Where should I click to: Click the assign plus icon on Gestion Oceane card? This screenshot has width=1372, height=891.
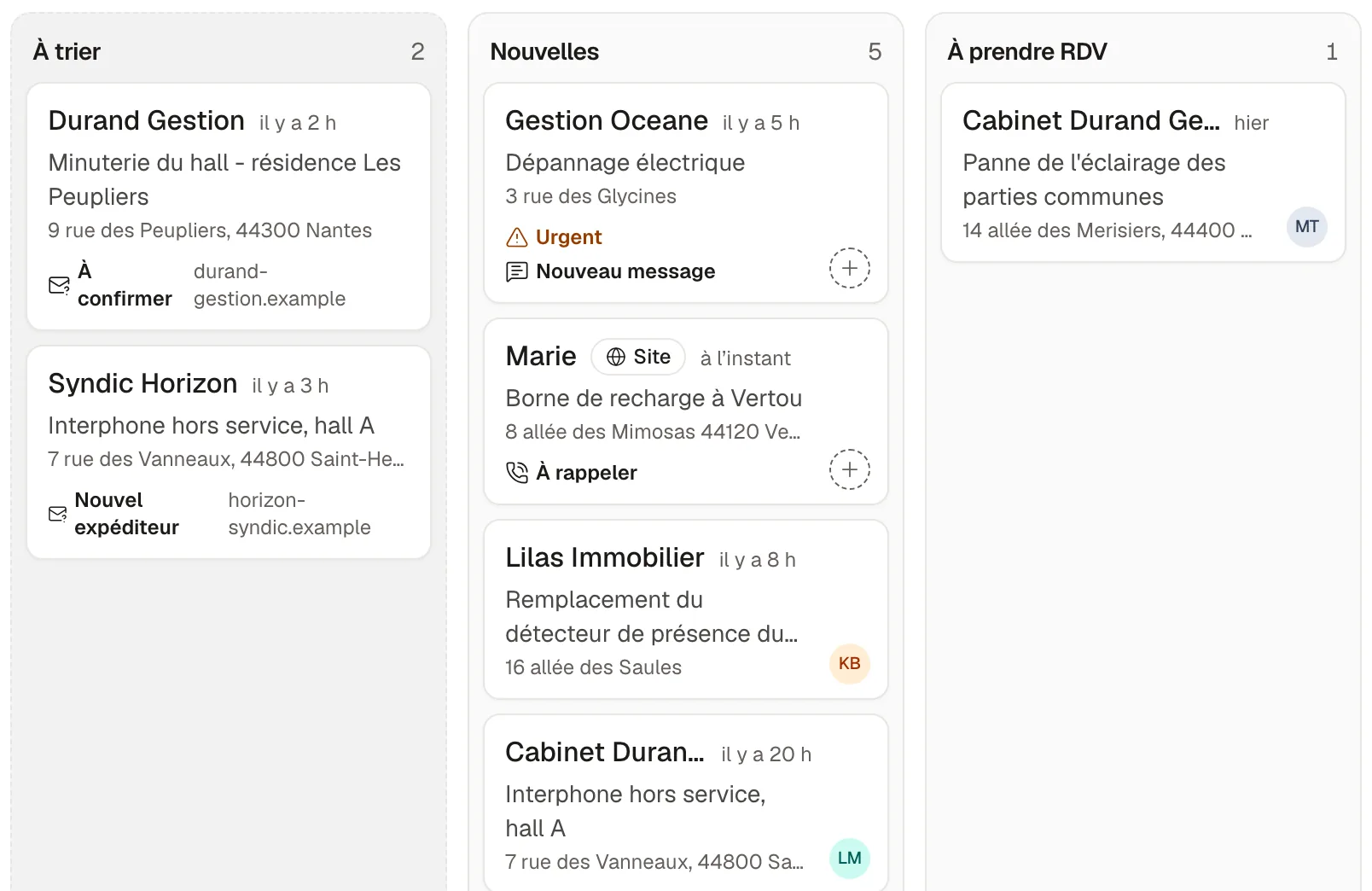[849, 268]
